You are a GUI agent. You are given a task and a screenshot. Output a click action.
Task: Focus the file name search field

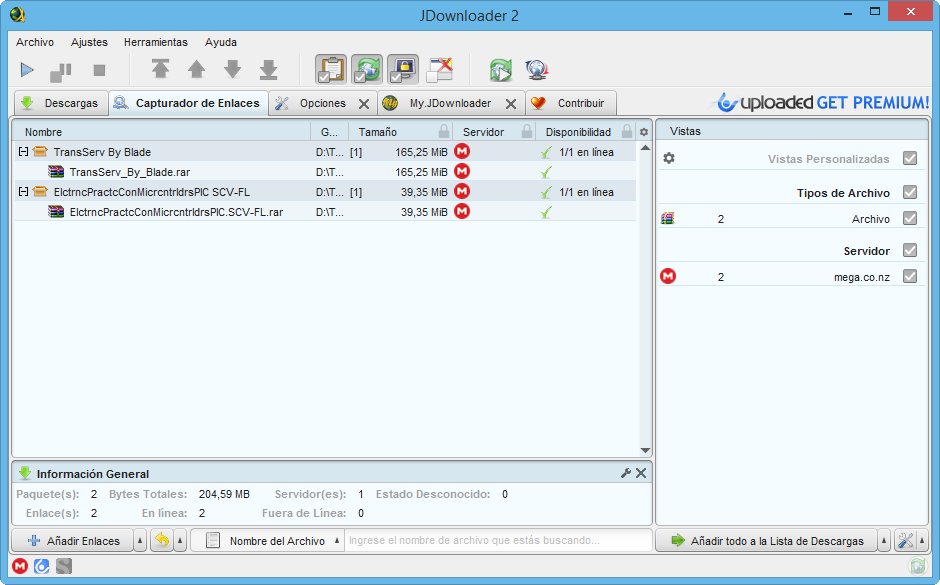coord(498,540)
